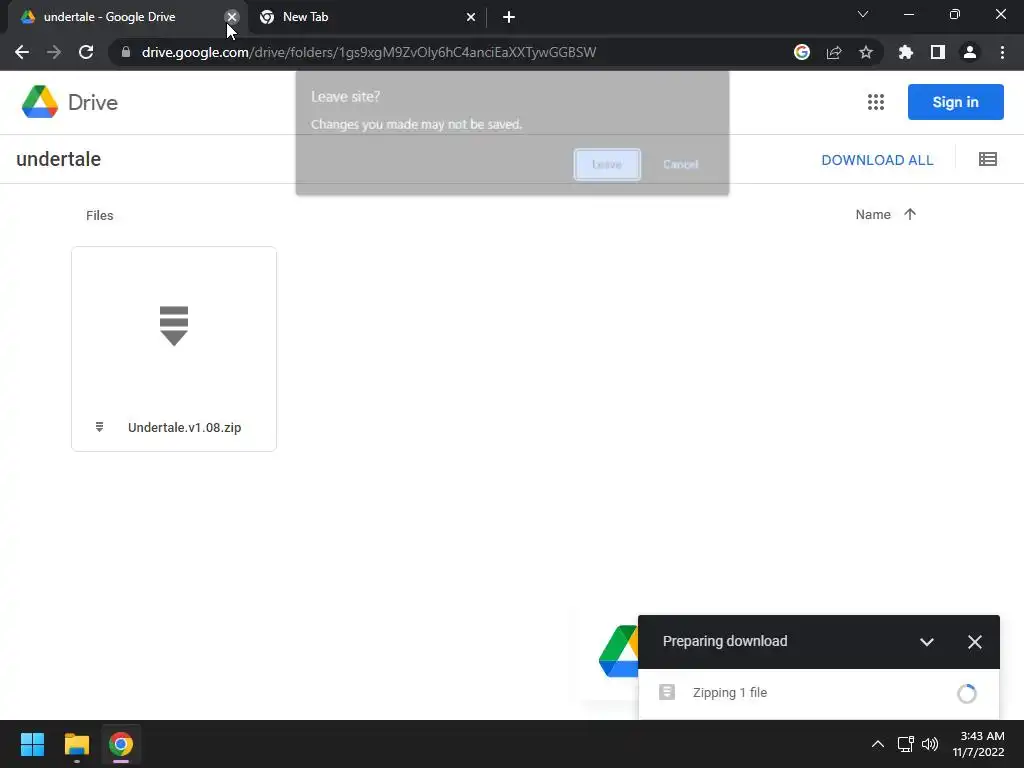Click the browser forward arrow
This screenshot has height=768, width=1024.
[x=54, y=52]
